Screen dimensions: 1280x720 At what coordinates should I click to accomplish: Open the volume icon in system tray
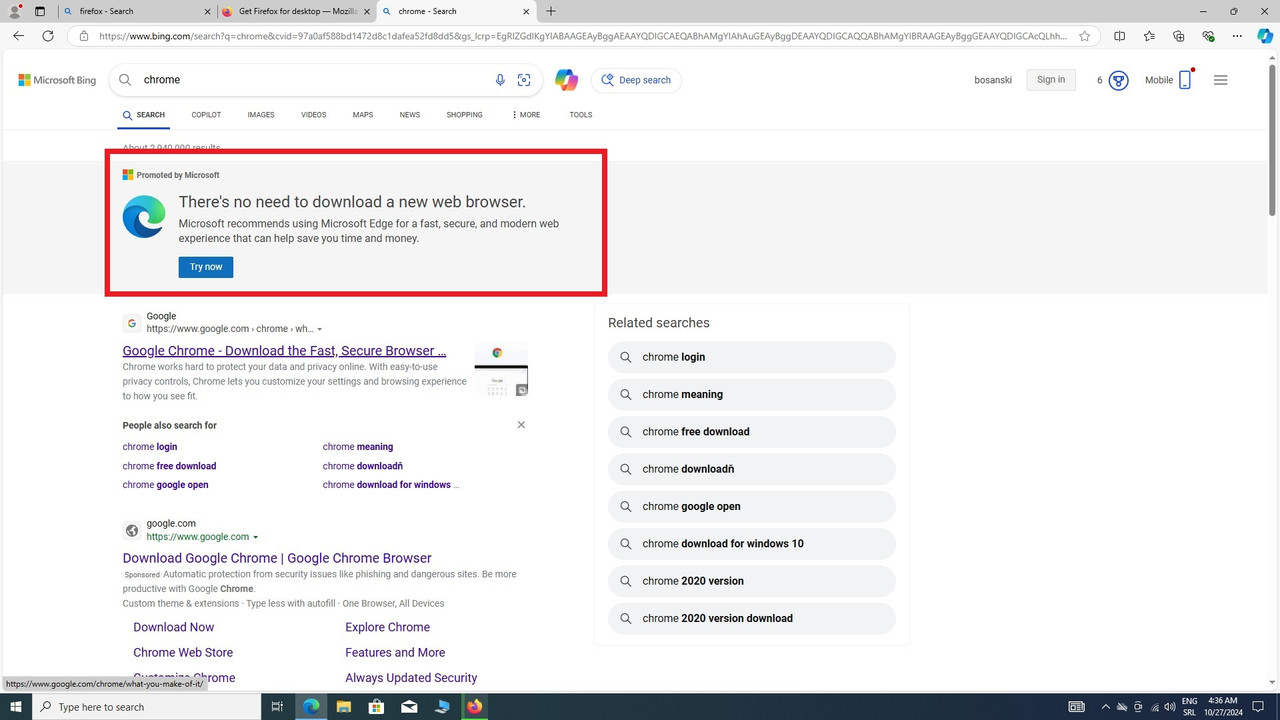click(1170, 707)
